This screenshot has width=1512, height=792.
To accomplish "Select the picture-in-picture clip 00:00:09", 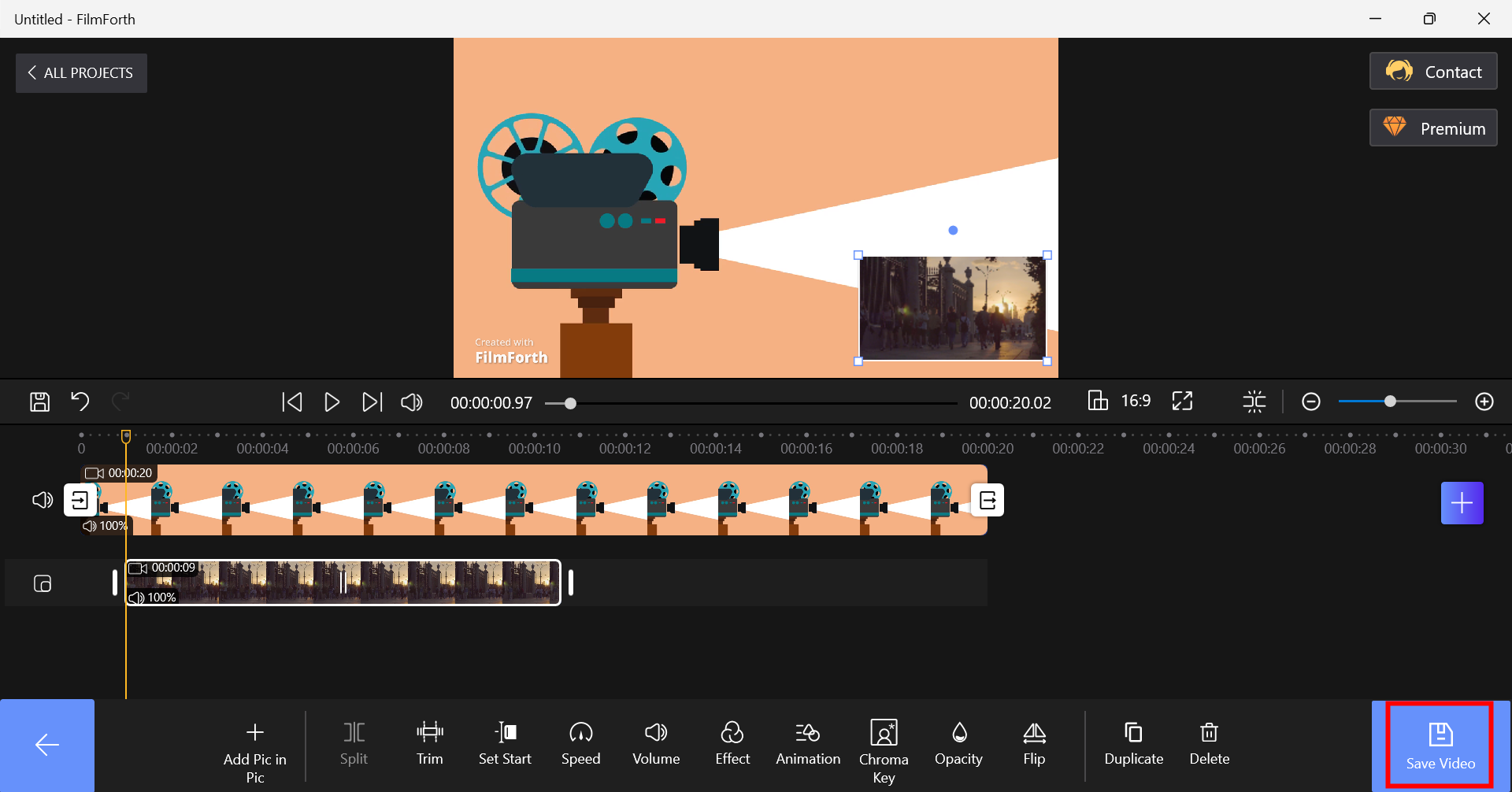I will point(343,583).
